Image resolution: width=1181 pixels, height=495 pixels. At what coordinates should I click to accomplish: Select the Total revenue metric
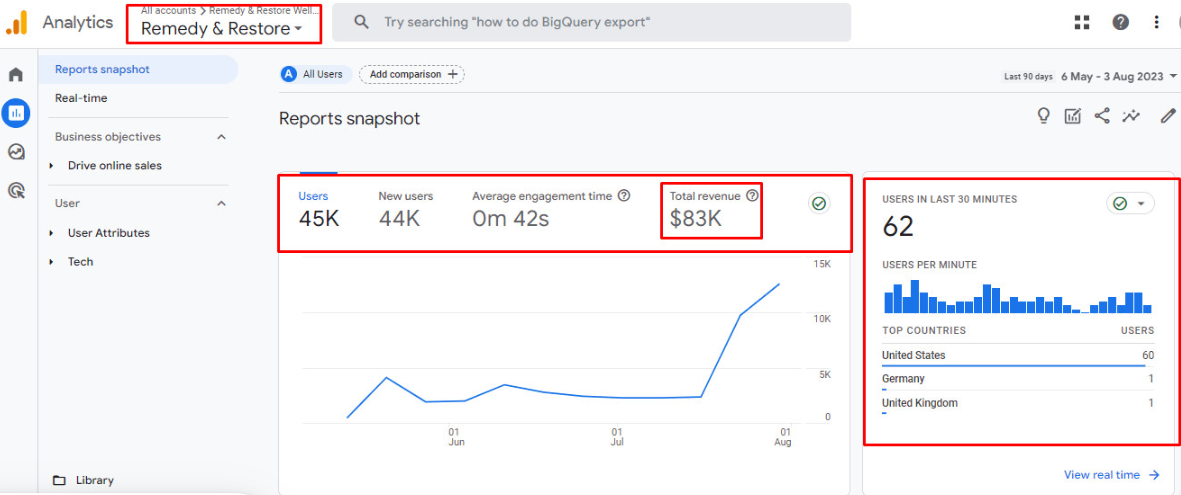pyautogui.click(x=713, y=210)
